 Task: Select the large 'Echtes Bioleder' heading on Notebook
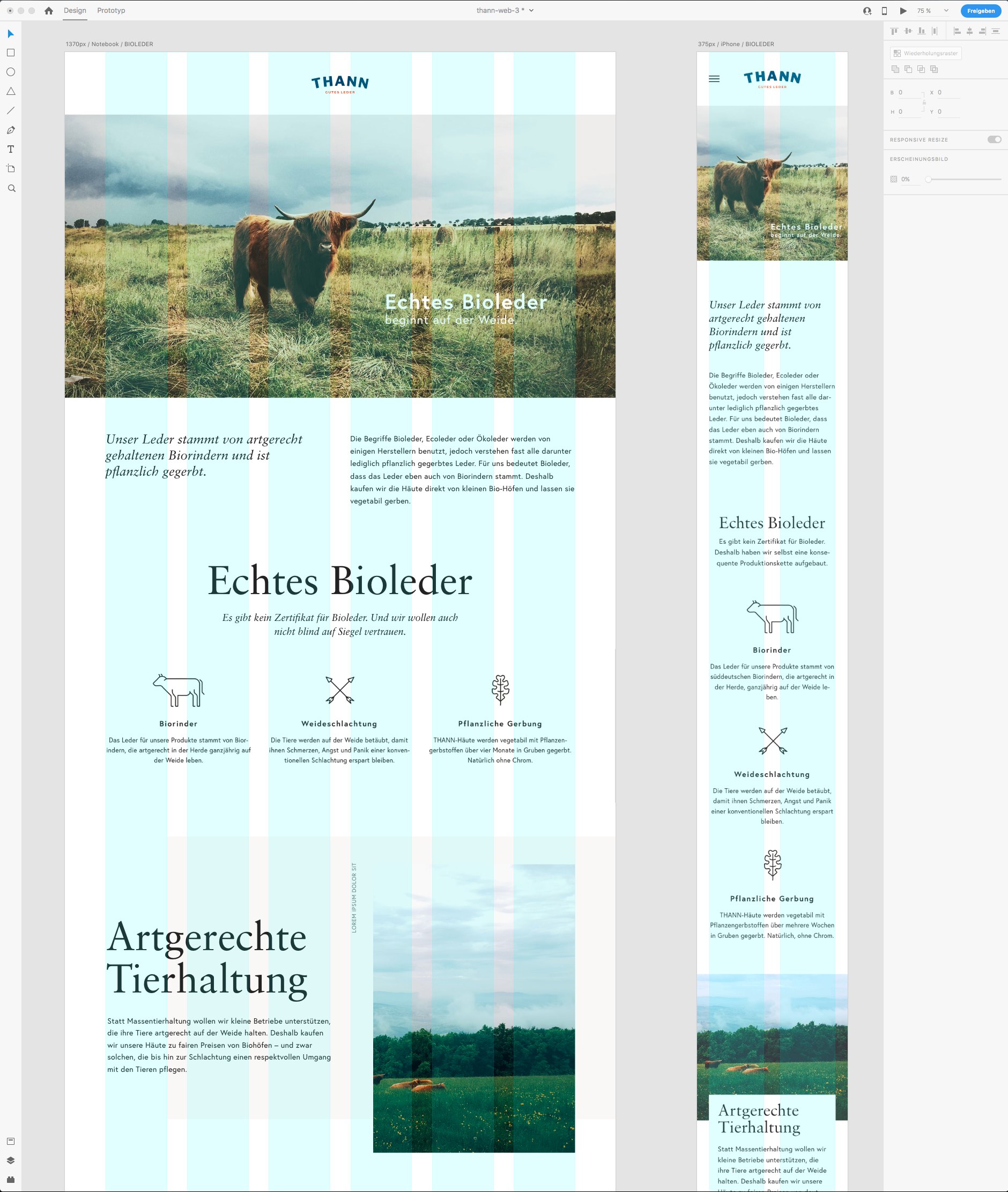(340, 581)
